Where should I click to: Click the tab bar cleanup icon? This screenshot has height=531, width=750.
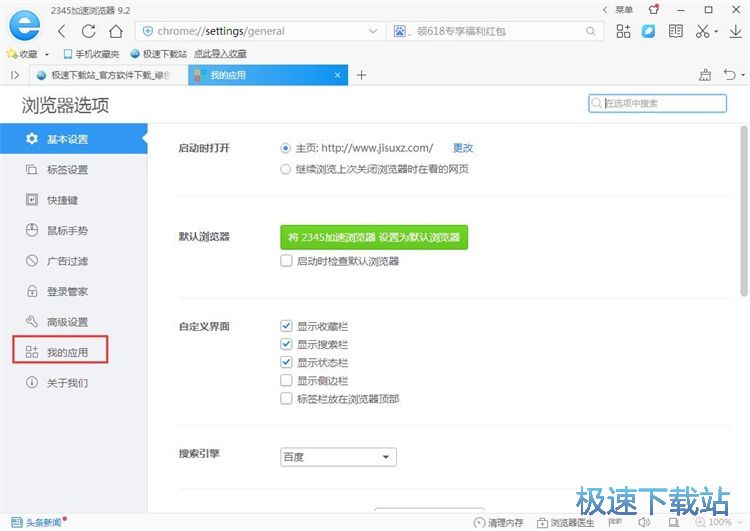(x=705, y=75)
